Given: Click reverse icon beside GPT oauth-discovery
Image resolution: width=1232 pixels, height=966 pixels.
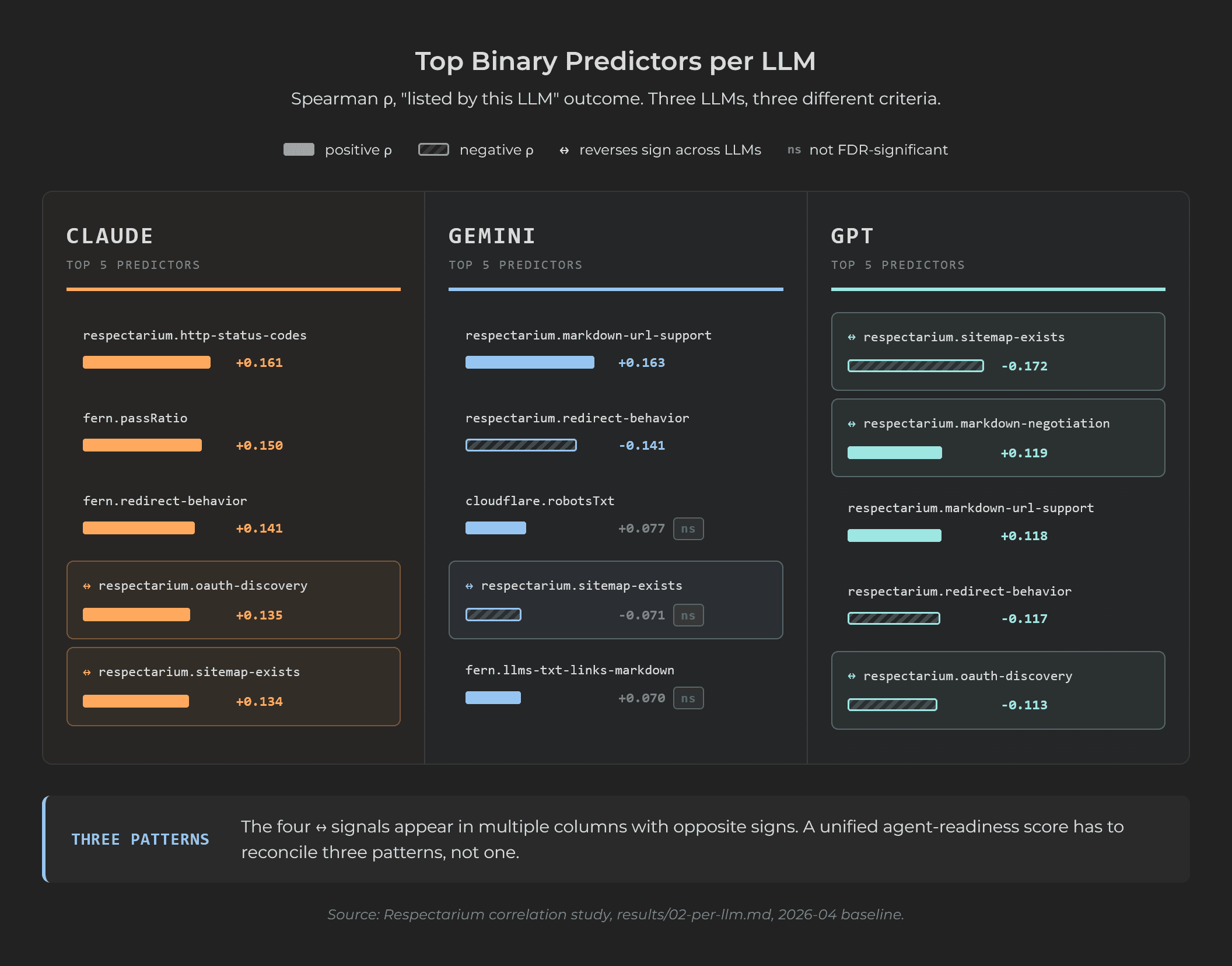Looking at the screenshot, I should (x=852, y=676).
